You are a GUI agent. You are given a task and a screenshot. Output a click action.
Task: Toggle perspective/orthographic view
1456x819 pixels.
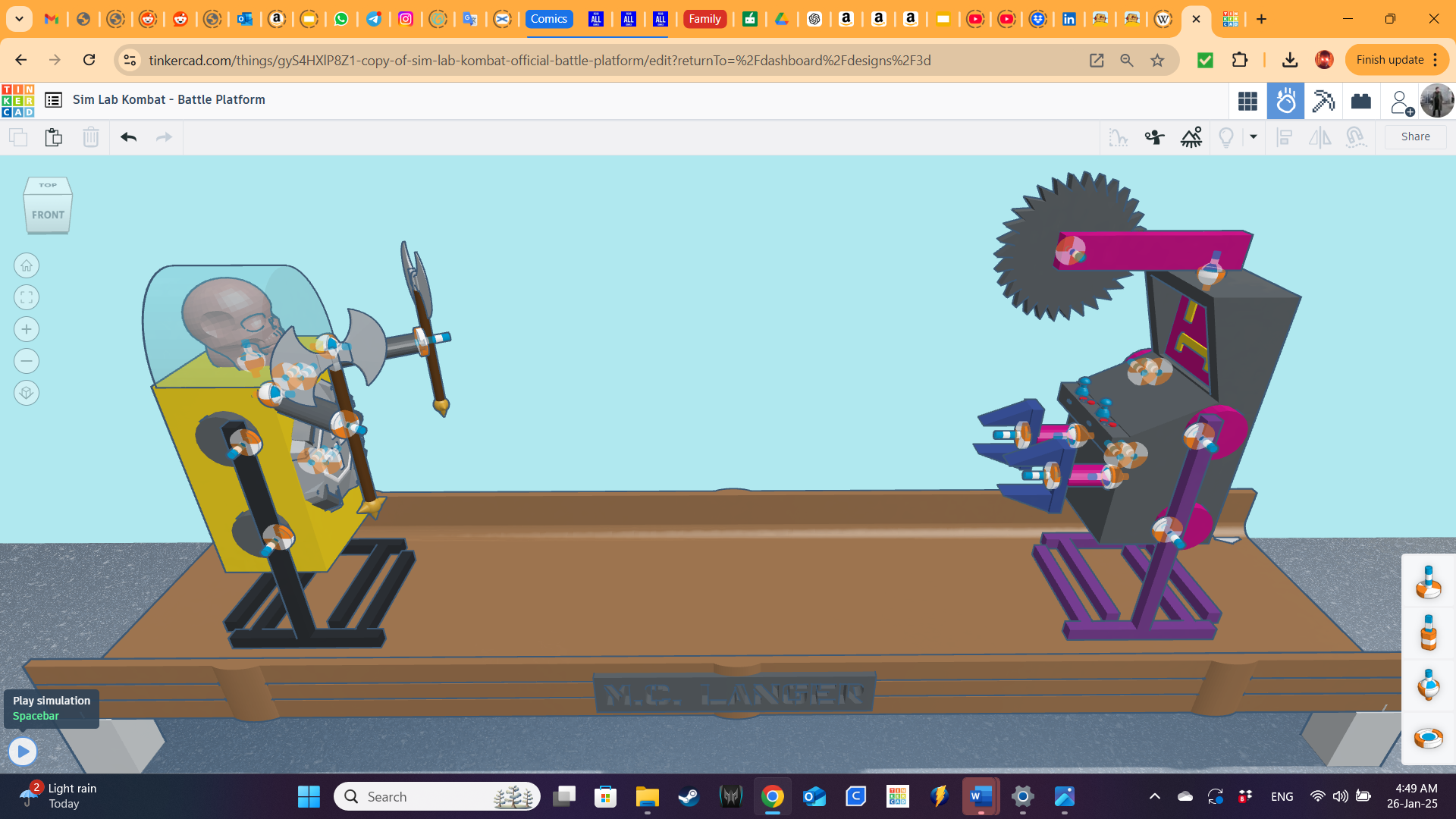tap(27, 393)
